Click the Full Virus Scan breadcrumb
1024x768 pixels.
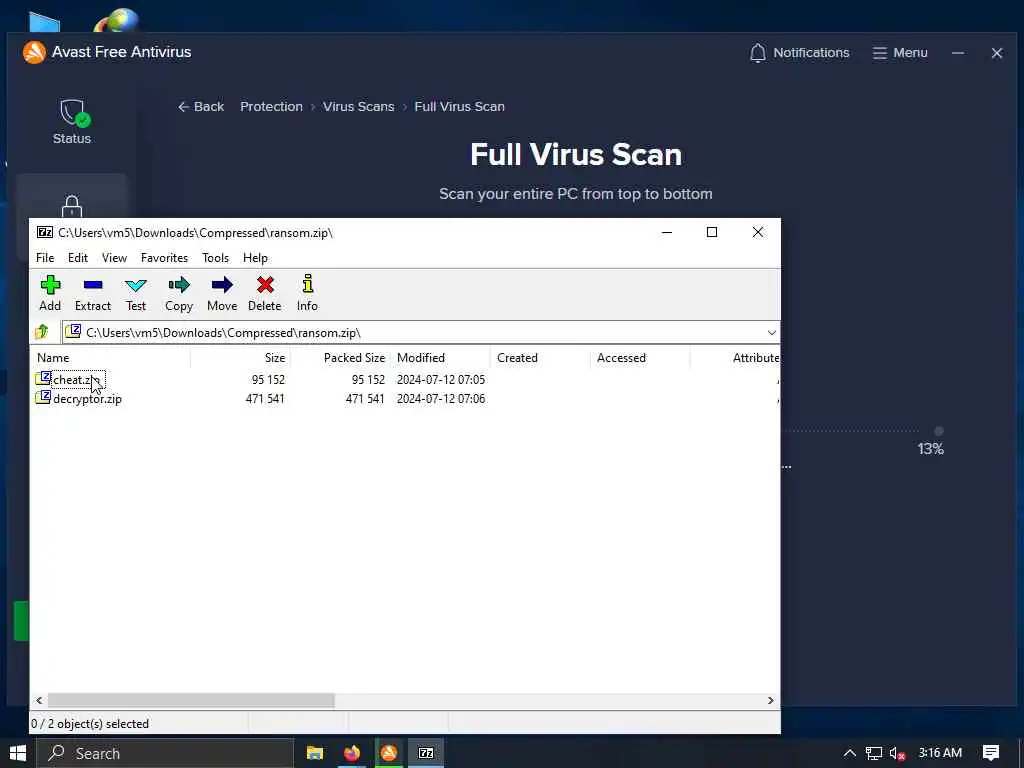pos(459,106)
